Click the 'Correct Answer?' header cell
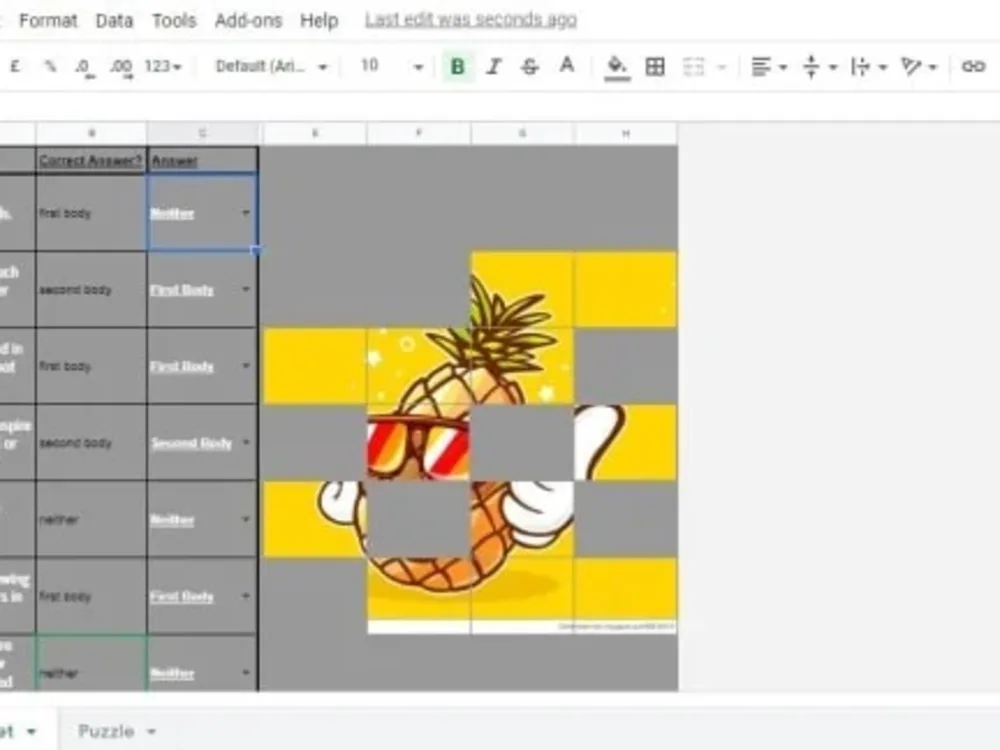 (91, 160)
